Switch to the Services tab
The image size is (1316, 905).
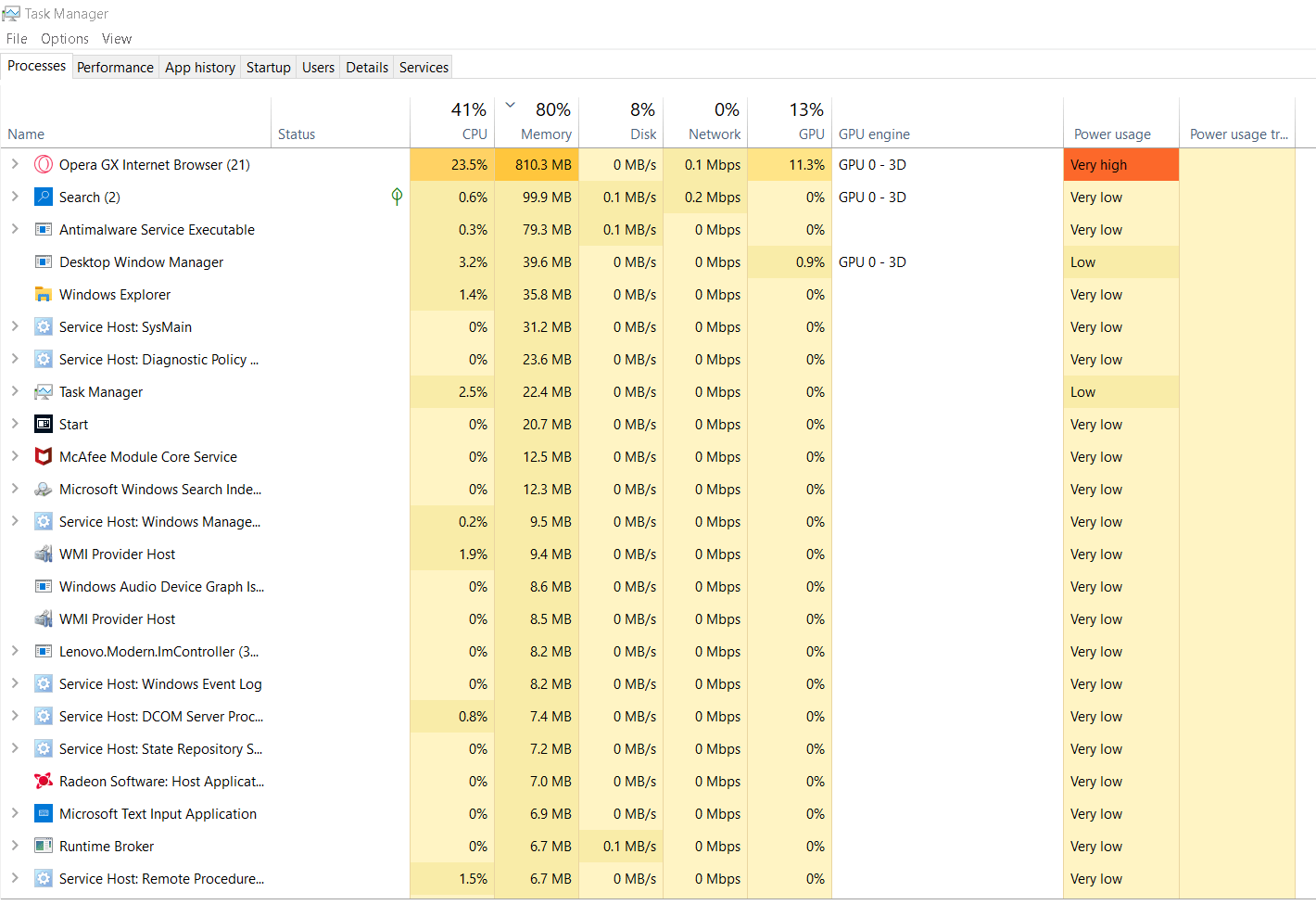[424, 68]
